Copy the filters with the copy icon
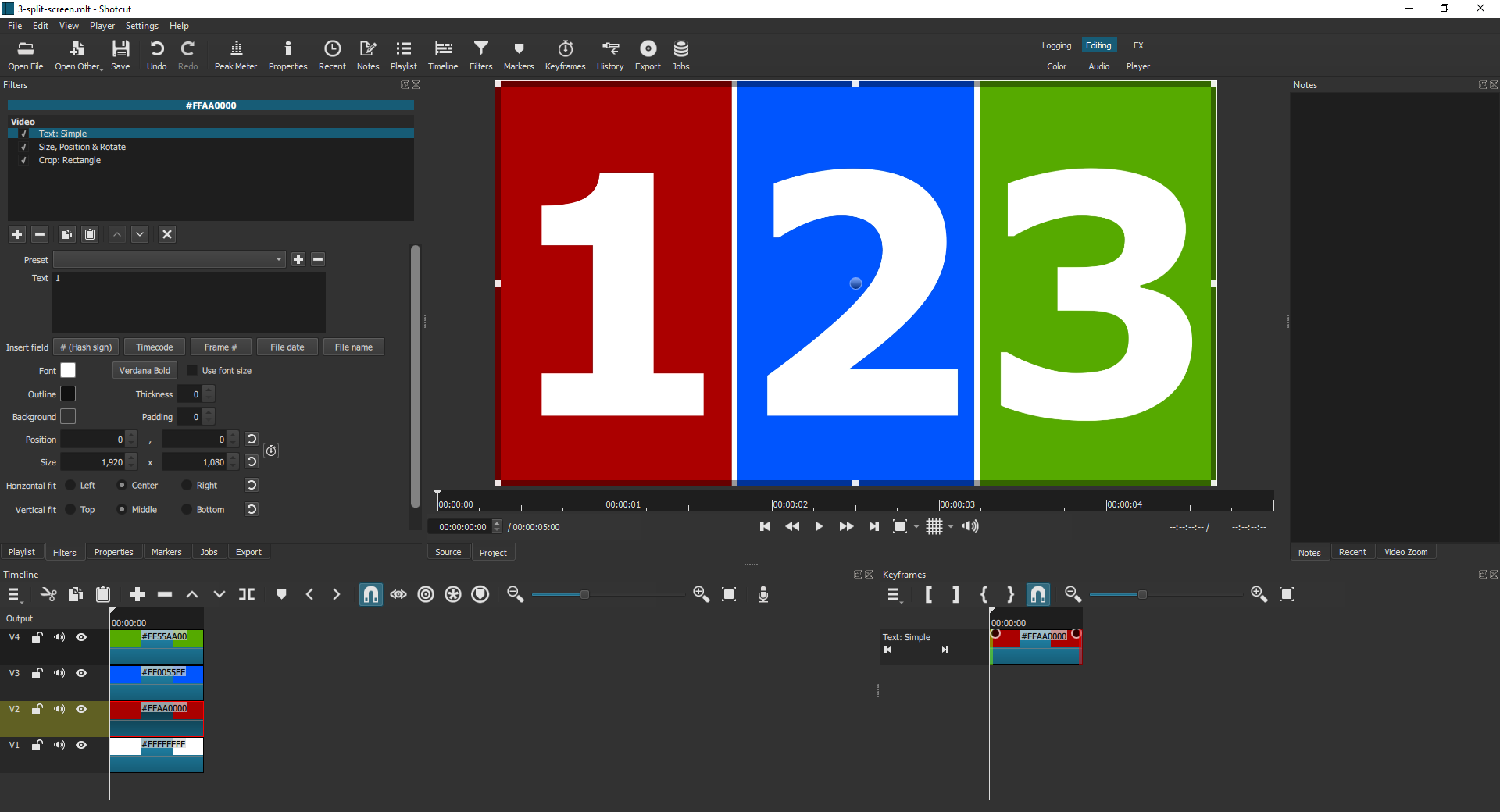 (67, 234)
